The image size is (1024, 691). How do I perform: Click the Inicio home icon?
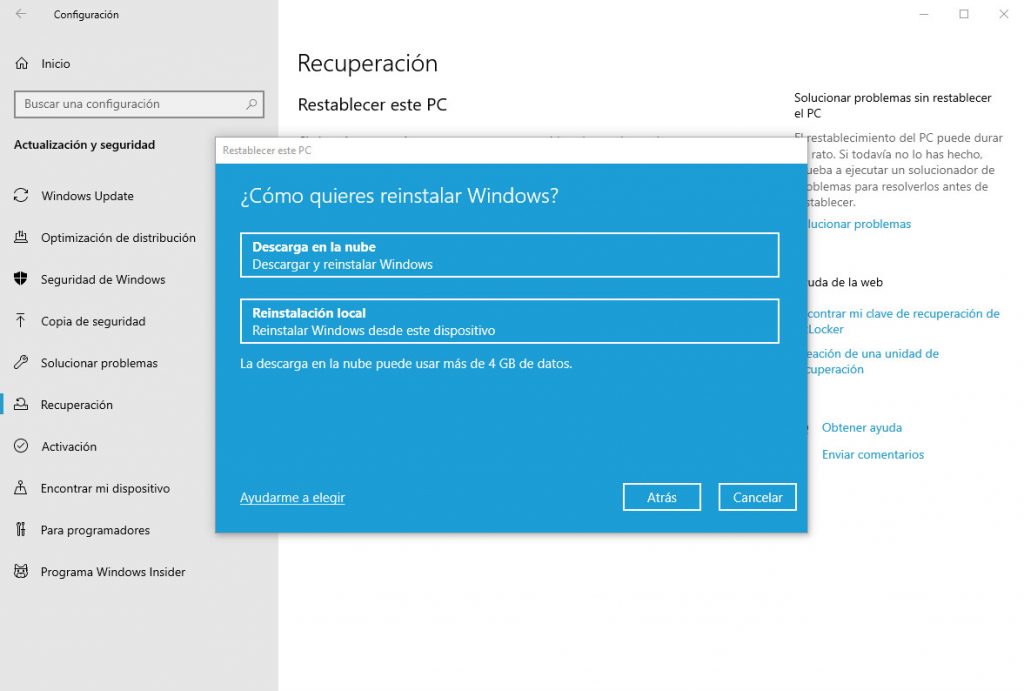[x=22, y=64]
